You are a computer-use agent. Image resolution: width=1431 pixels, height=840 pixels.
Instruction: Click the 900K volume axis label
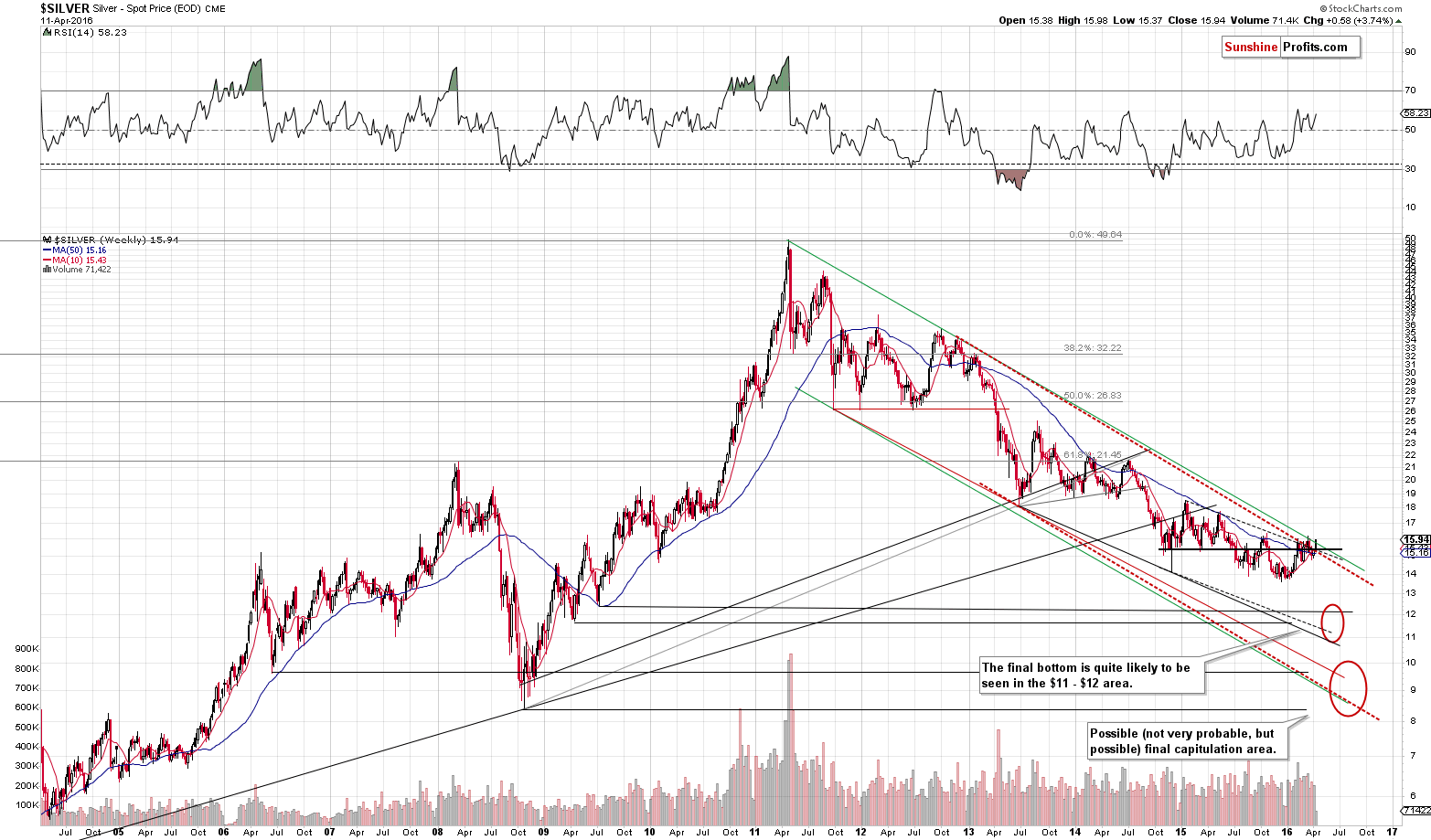[27, 649]
